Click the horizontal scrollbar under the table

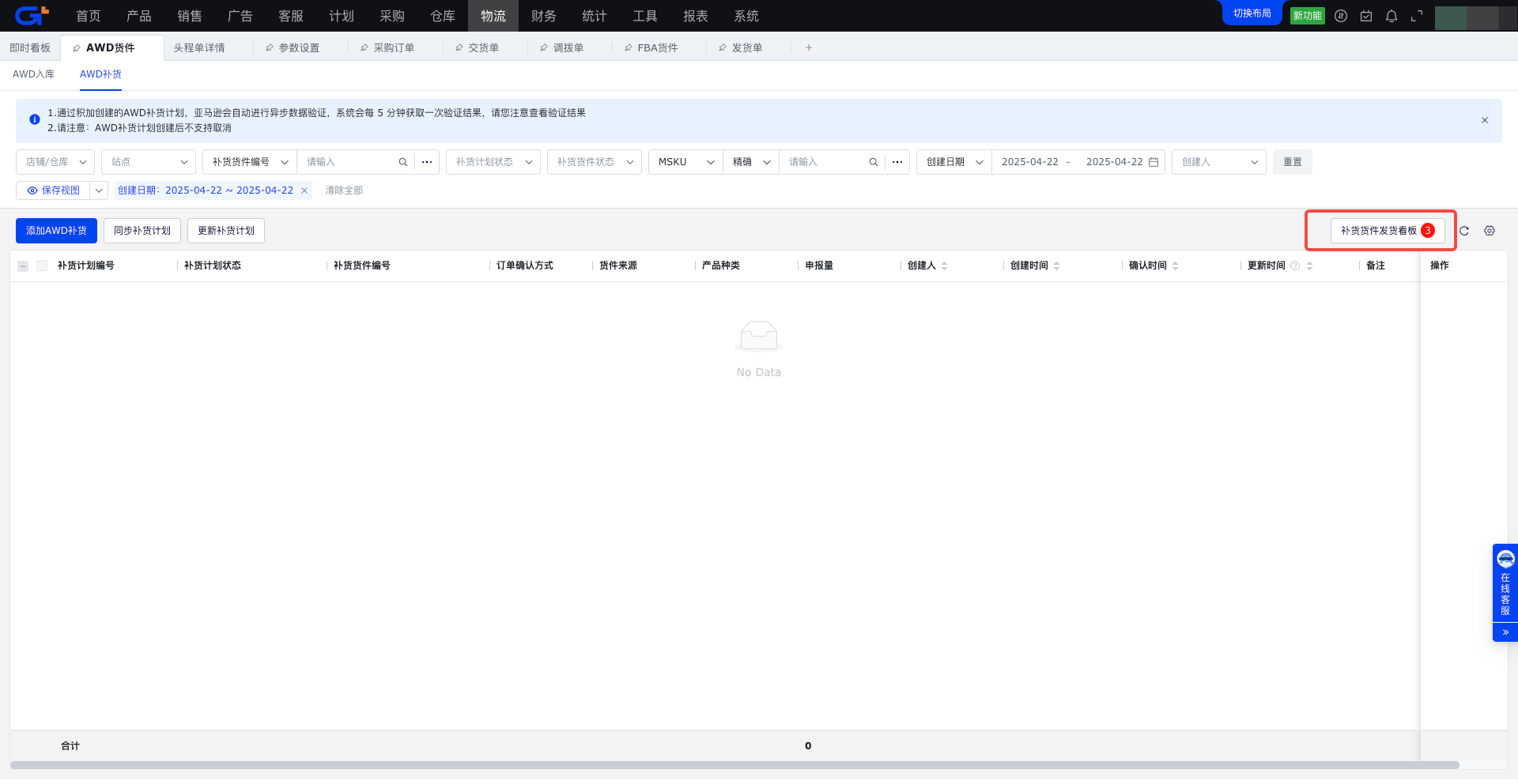point(734,765)
